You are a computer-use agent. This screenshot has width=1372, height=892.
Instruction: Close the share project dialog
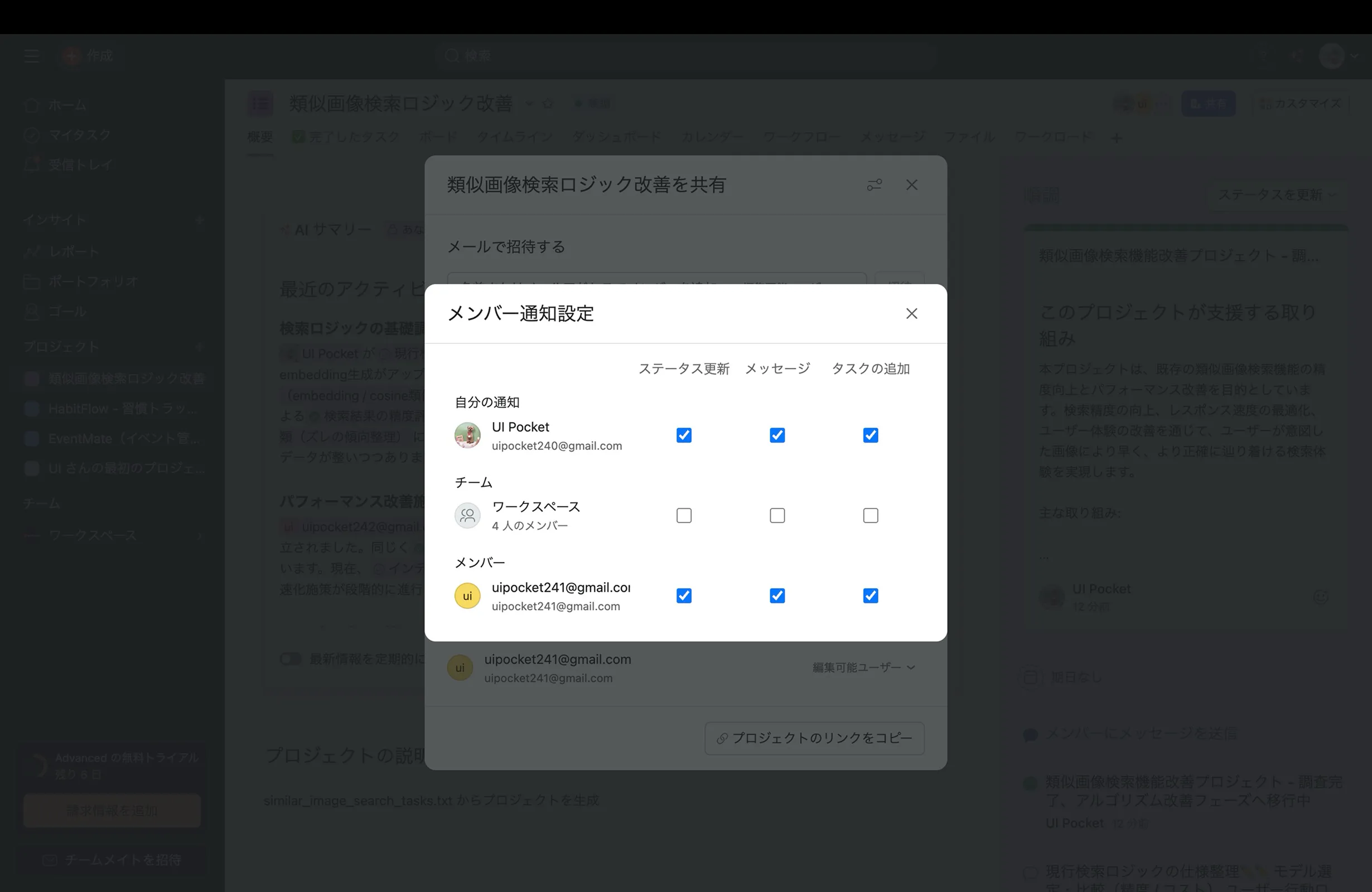pos(911,185)
